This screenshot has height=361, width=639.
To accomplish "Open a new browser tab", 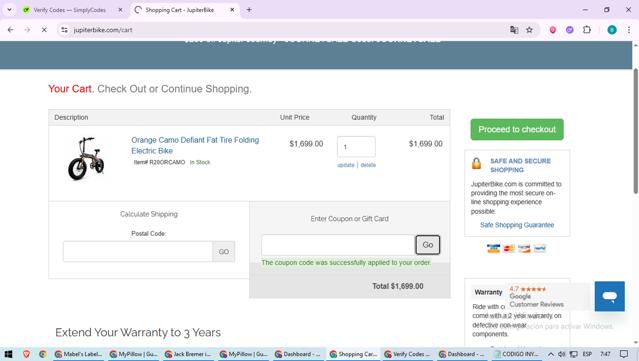I will pos(249,10).
